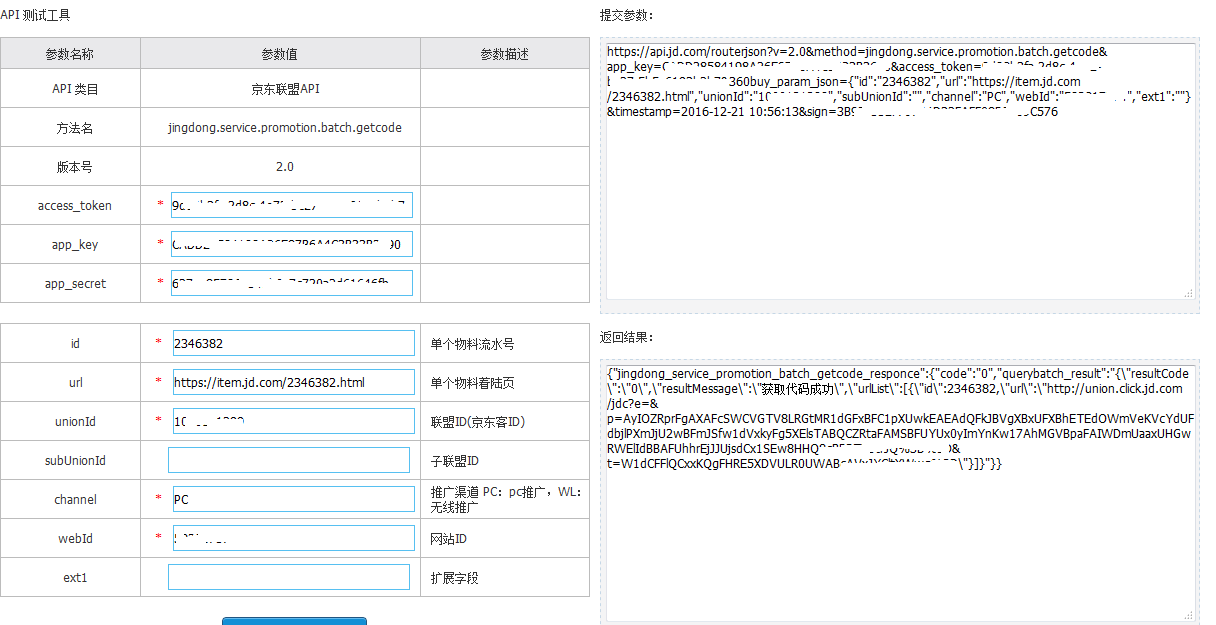Screen dimensions: 1216x625
Task: Click the 扩展字段 description text
Action: 455,578
